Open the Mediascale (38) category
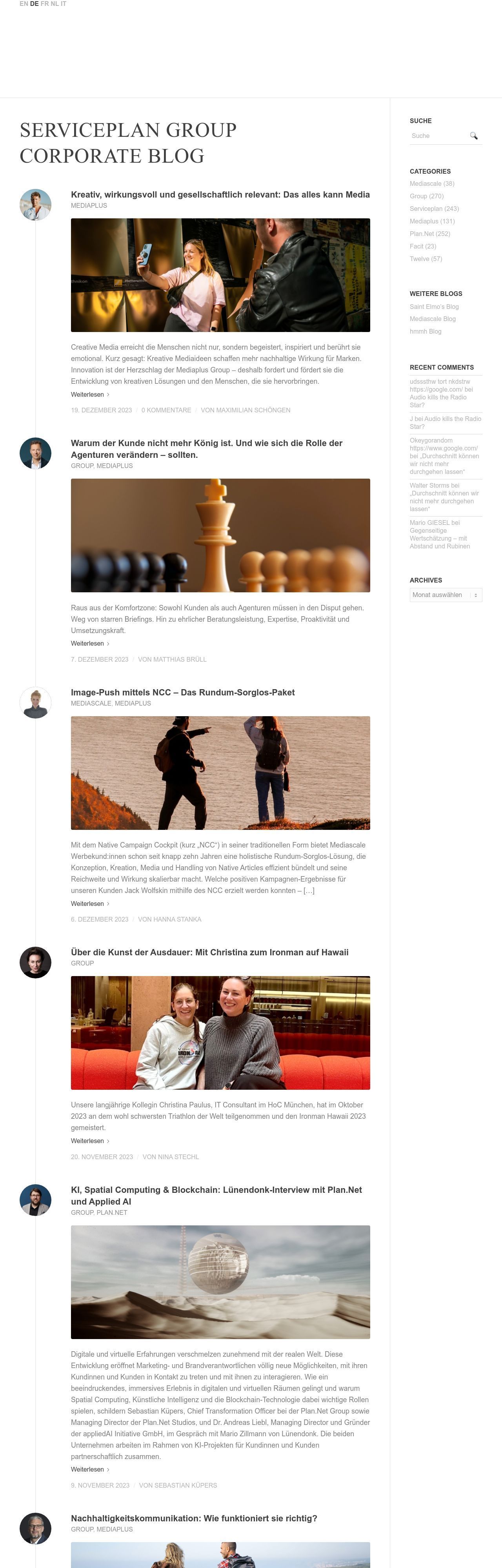The width and height of the screenshot is (502, 1568). pos(432,184)
